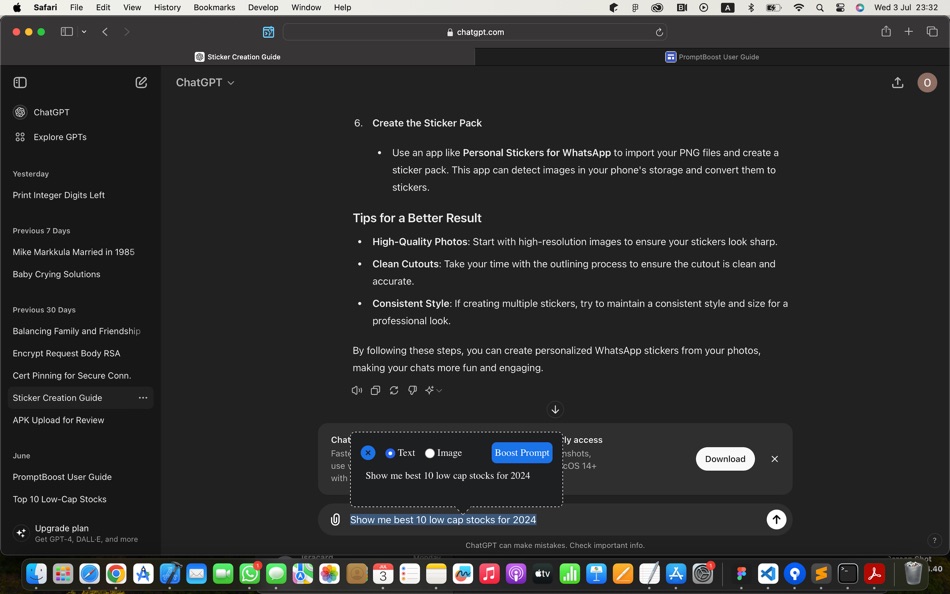Jump to bottom with the scroll-down arrow
Image resolution: width=950 pixels, height=594 pixels.
556,409
